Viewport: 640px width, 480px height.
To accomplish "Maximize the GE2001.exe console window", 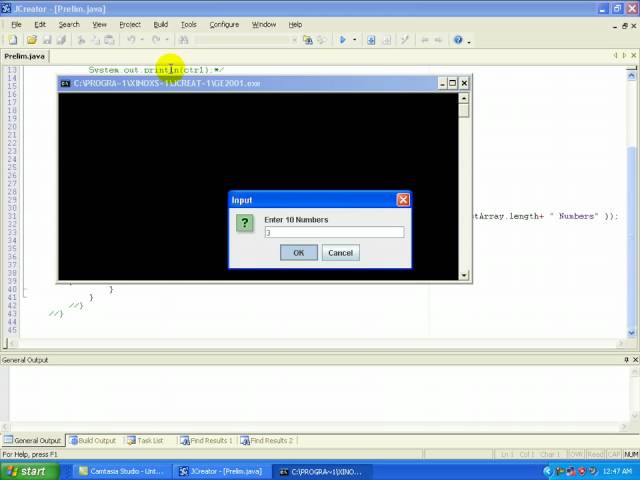I will tap(453, 83).
